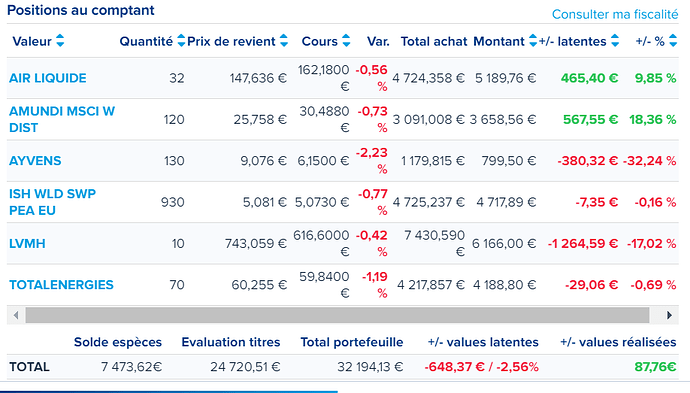This screenshot has height=393, width=690.
Task: Click the horizontal scrollbar thumb
Action: [x=337, y=315]
